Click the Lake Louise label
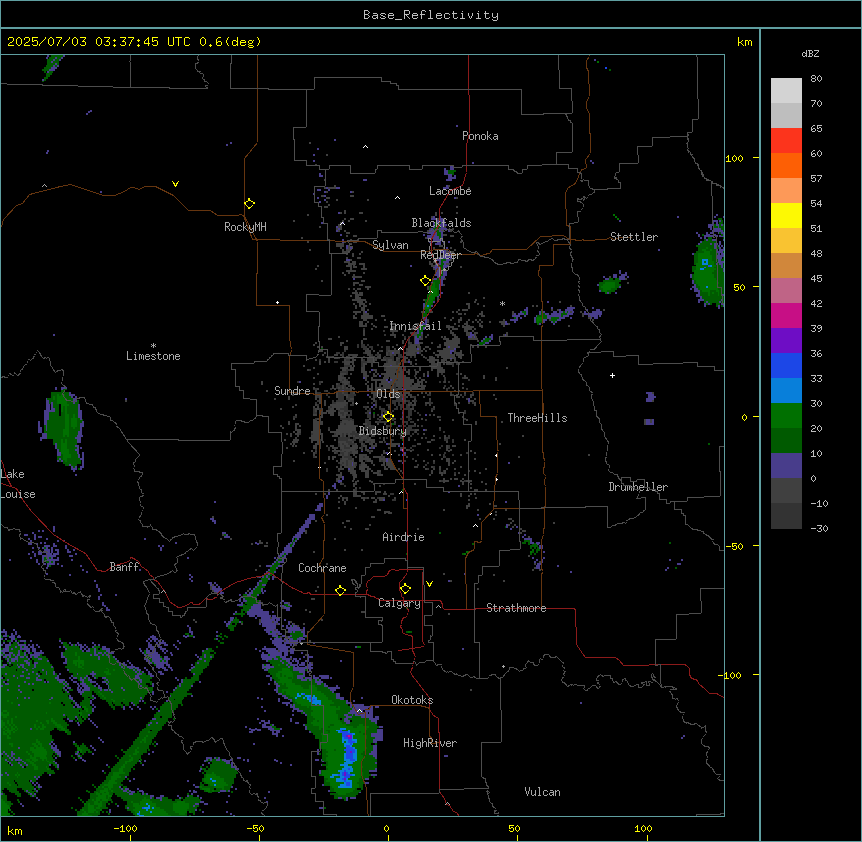Image resolution: width=862 pixels, height=842 pixels. (x=18, y=484)
